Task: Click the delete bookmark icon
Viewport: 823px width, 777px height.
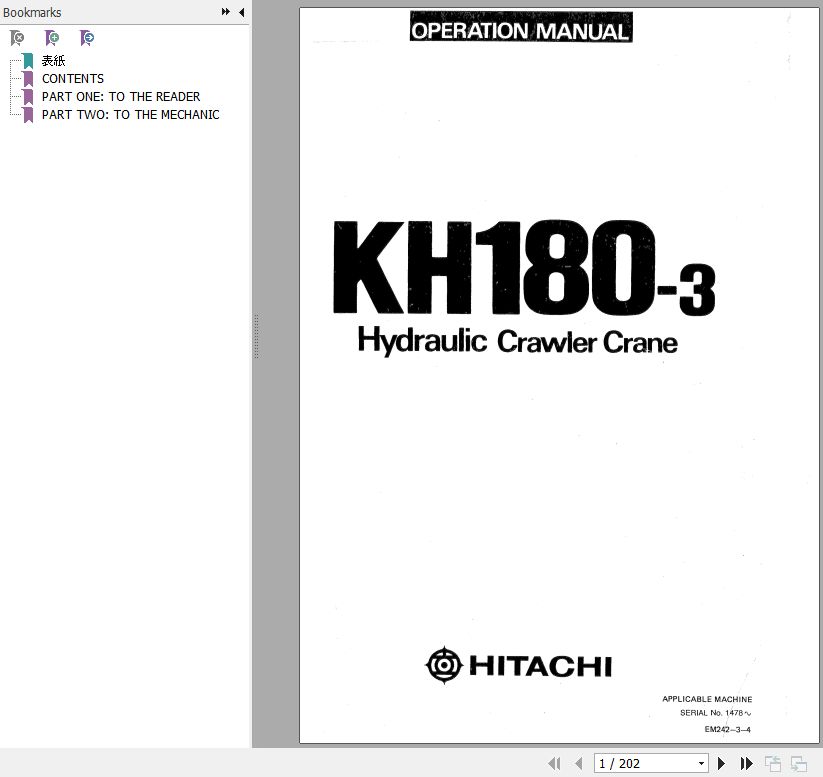Action: 17,38
